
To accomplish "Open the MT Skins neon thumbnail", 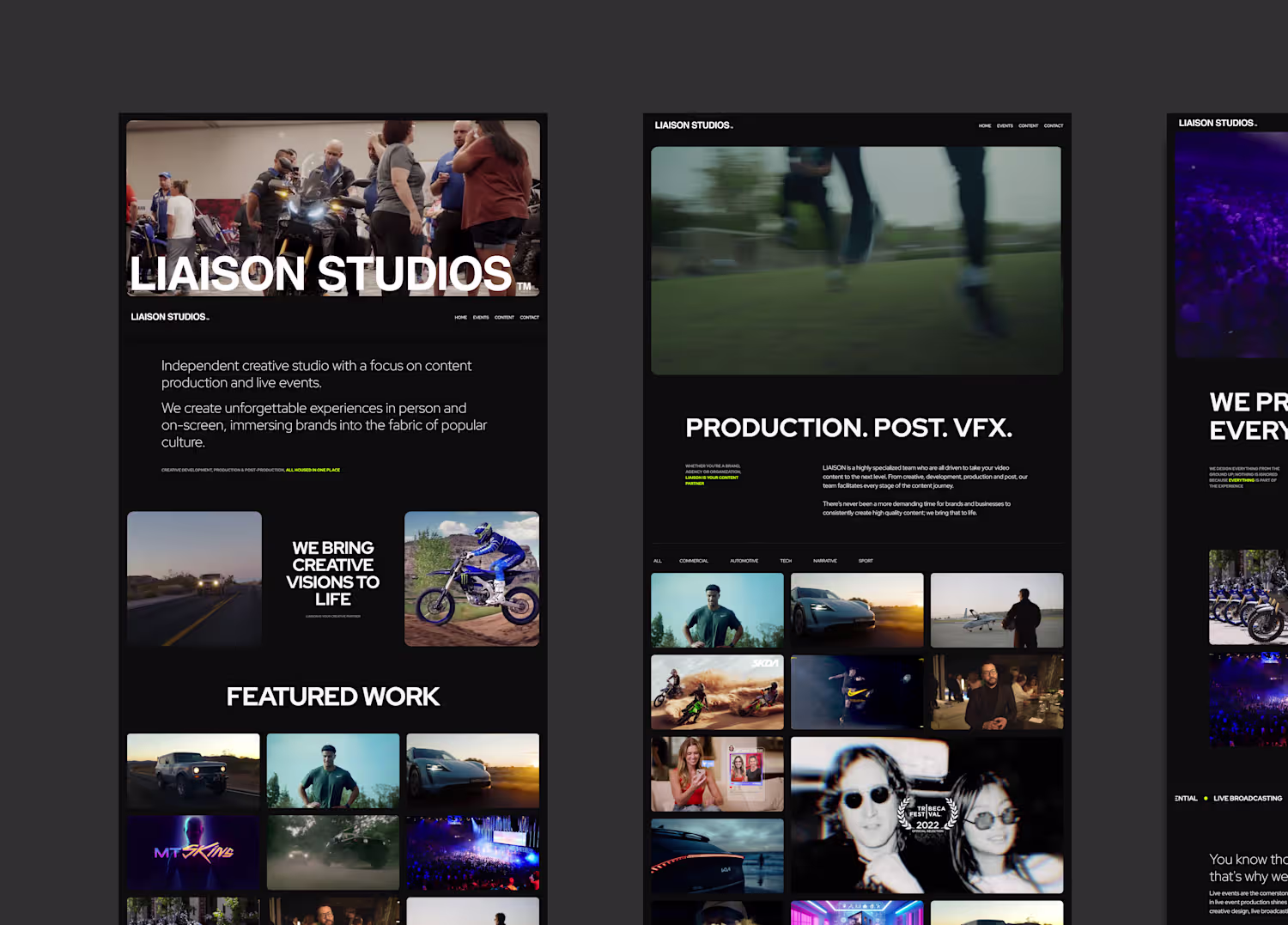I will coord(193,852).
